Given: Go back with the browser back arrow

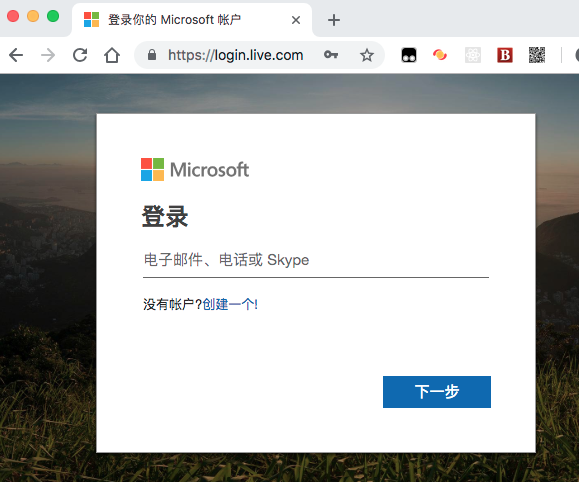Looking at the screenshot, I should (x=16, y=55).
